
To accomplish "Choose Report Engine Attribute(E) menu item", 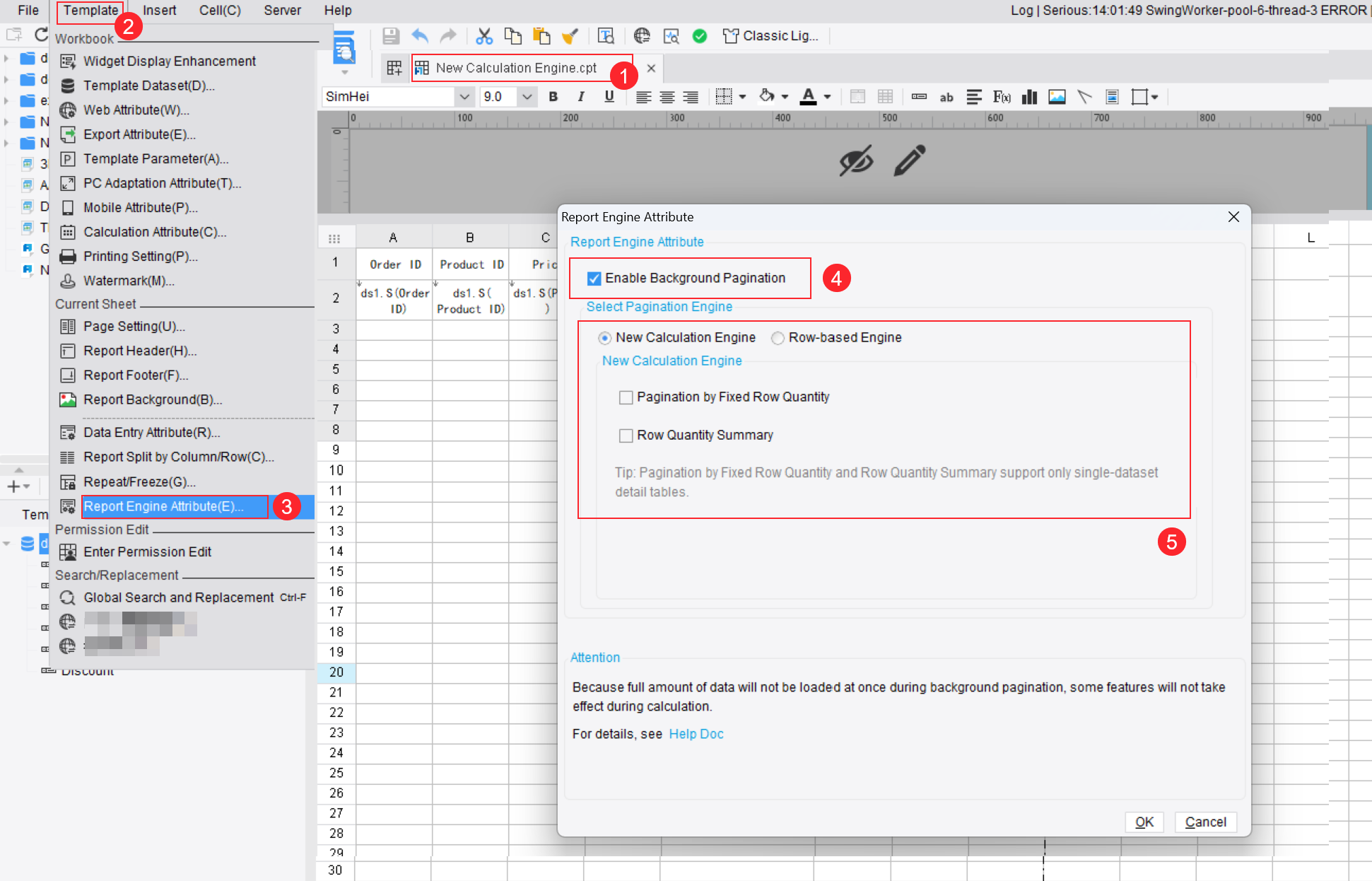I will pyautogui.click(x=163, y=506).
